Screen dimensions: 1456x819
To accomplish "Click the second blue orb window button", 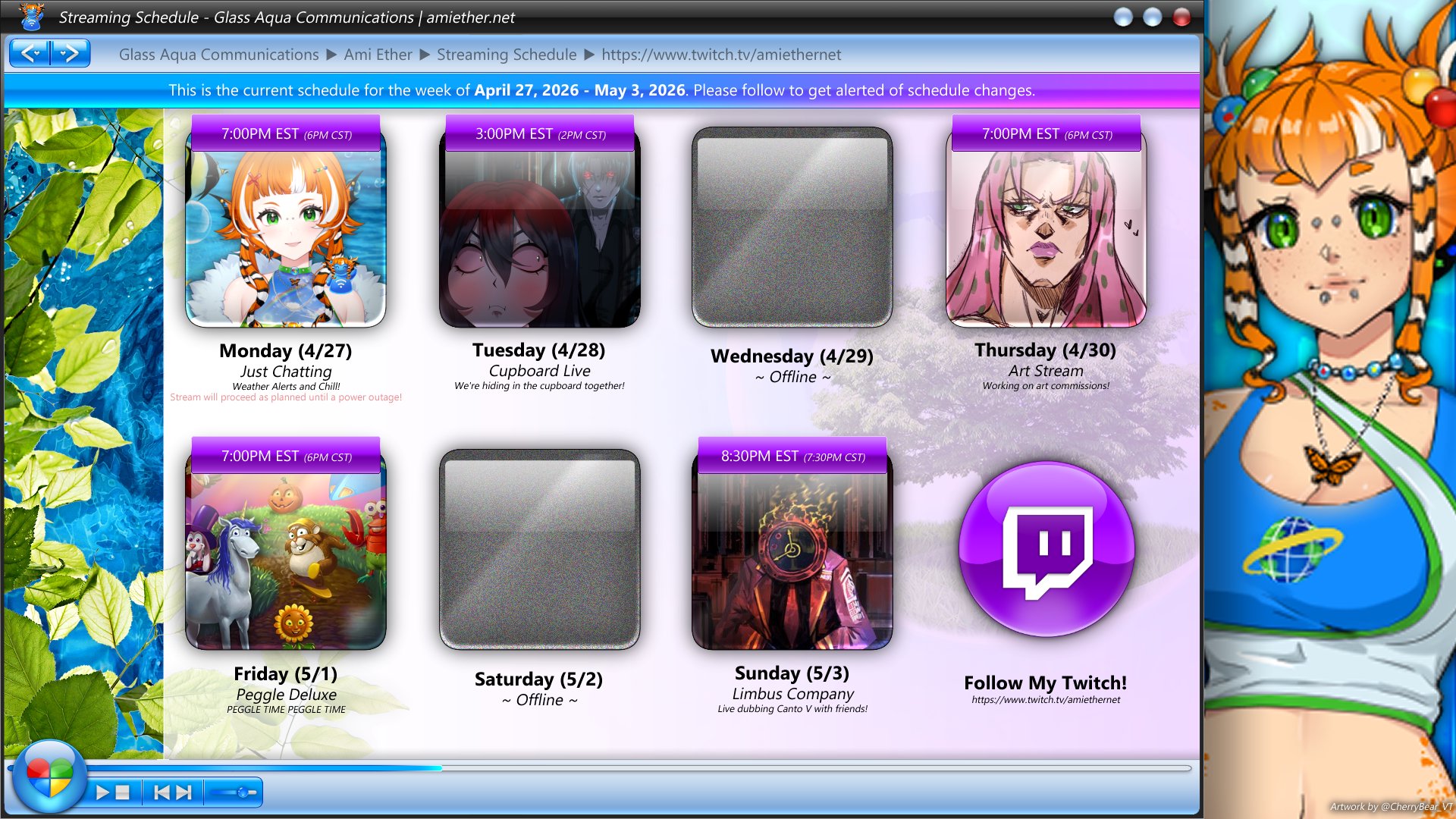I will (1152, 17).
